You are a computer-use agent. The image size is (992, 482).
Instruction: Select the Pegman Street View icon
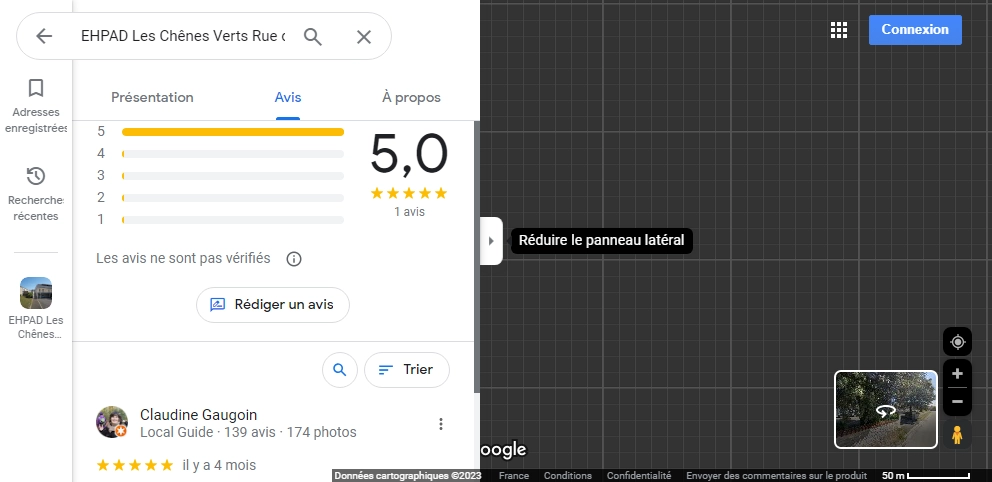coord(957,435)
